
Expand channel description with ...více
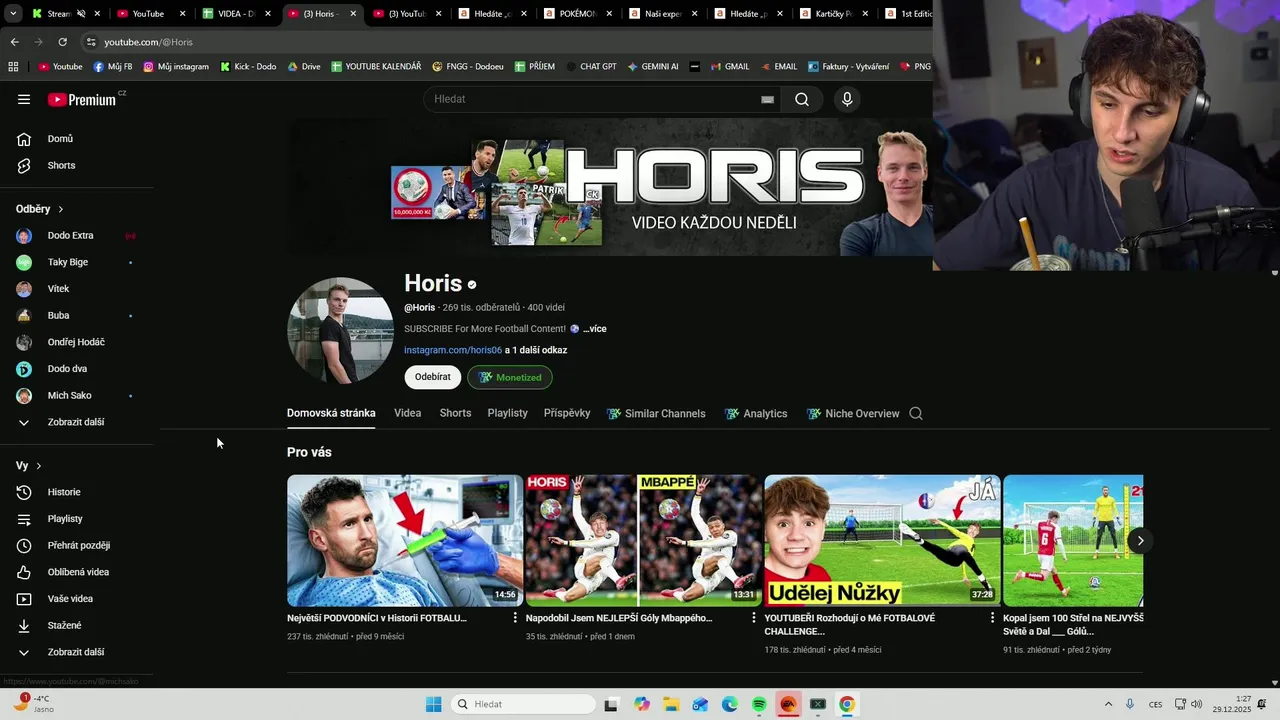coord(595,329)
